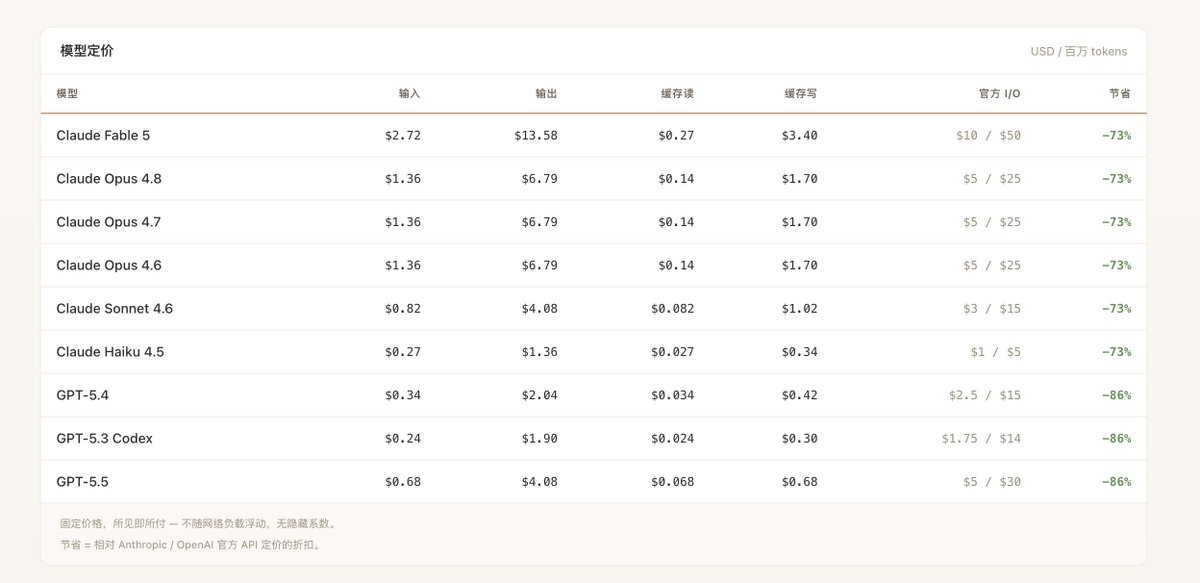Click the 输出 column header
Screen dimensions: 1200x583
click(x=546, y=93)
